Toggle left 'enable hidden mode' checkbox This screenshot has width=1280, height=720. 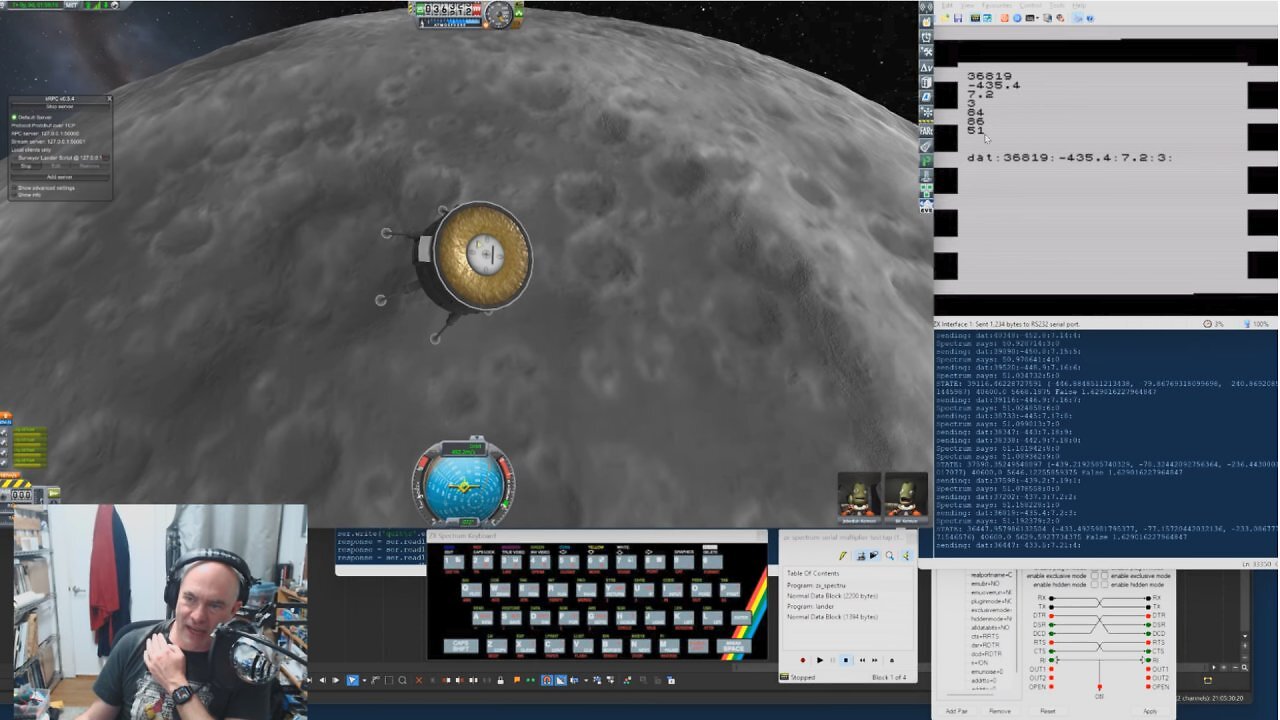(1095, 585)
